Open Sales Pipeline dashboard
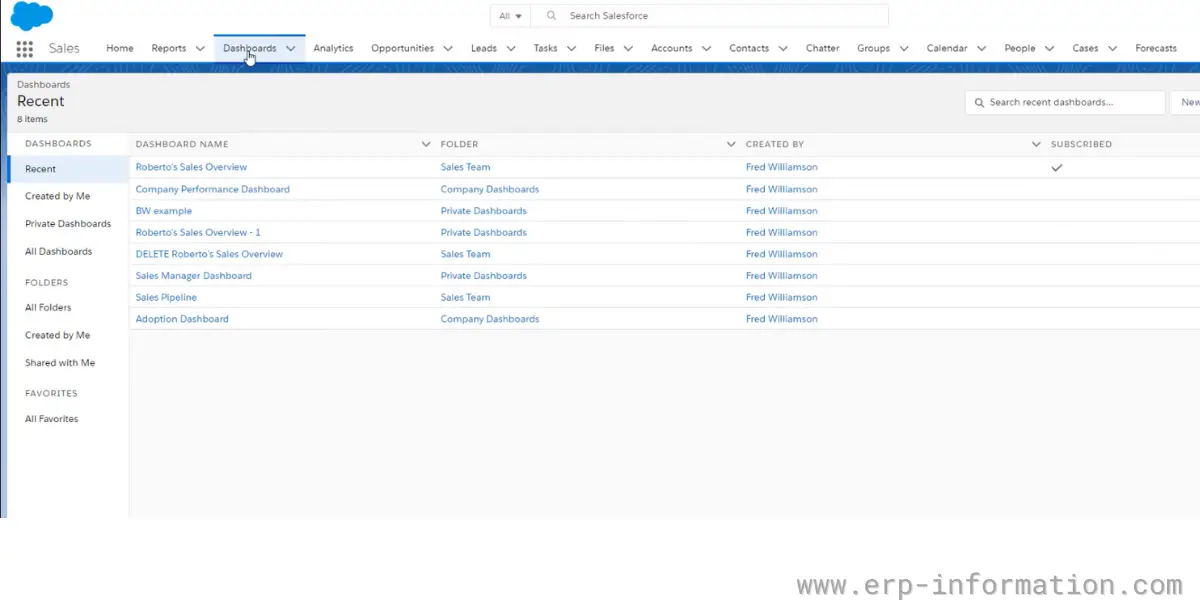1200x600 pixels. (x=166, y=297)
